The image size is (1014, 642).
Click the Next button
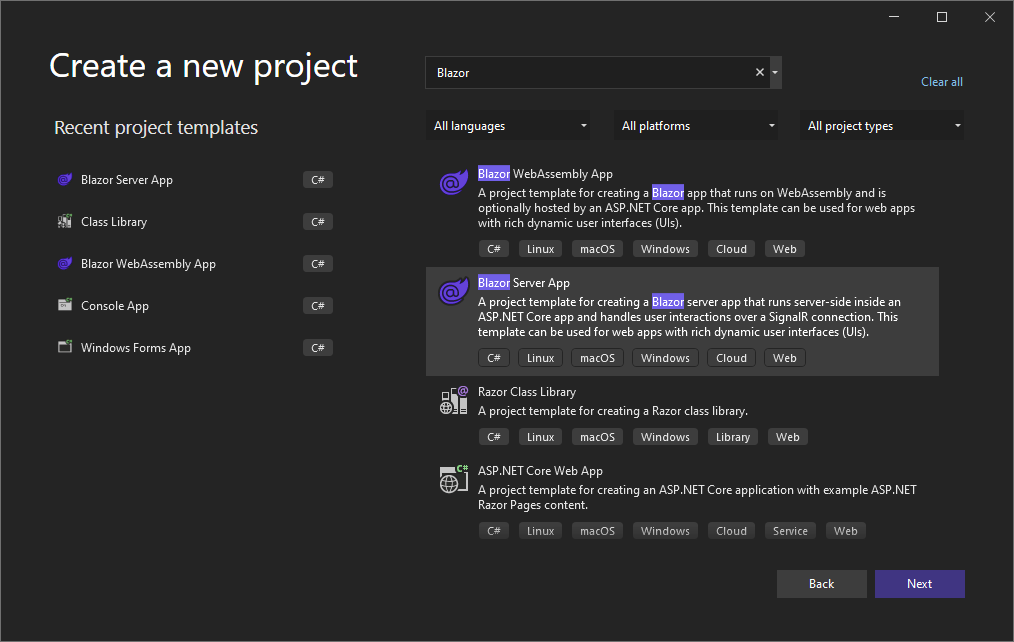920,584
